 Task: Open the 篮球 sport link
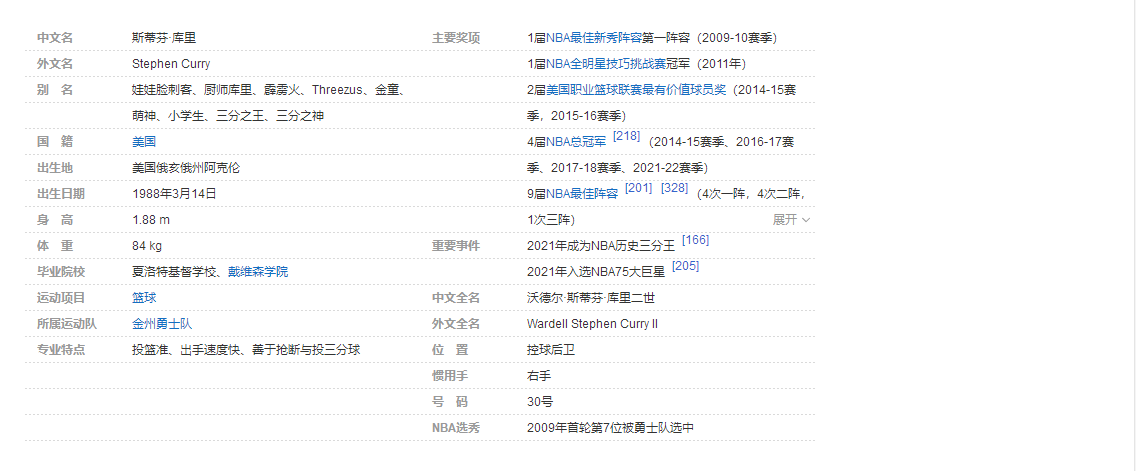(x=143, y=298)
